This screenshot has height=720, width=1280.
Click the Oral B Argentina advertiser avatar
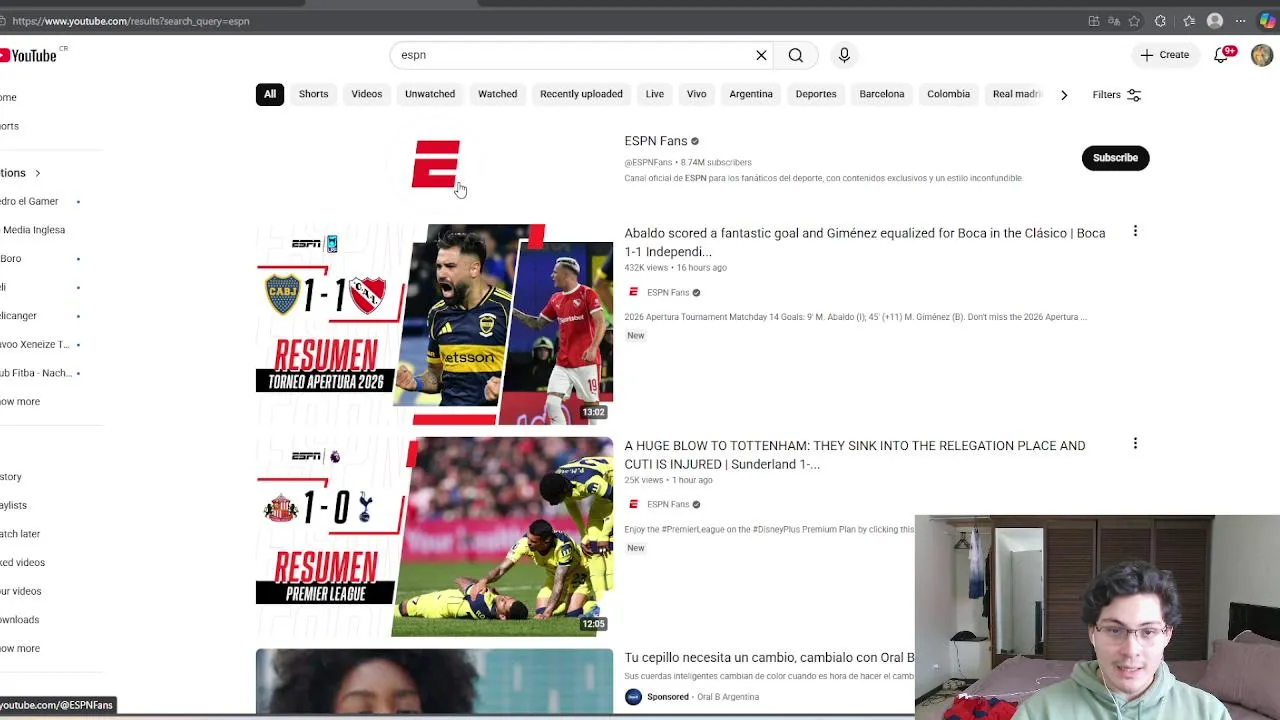[x=633, y=697]
